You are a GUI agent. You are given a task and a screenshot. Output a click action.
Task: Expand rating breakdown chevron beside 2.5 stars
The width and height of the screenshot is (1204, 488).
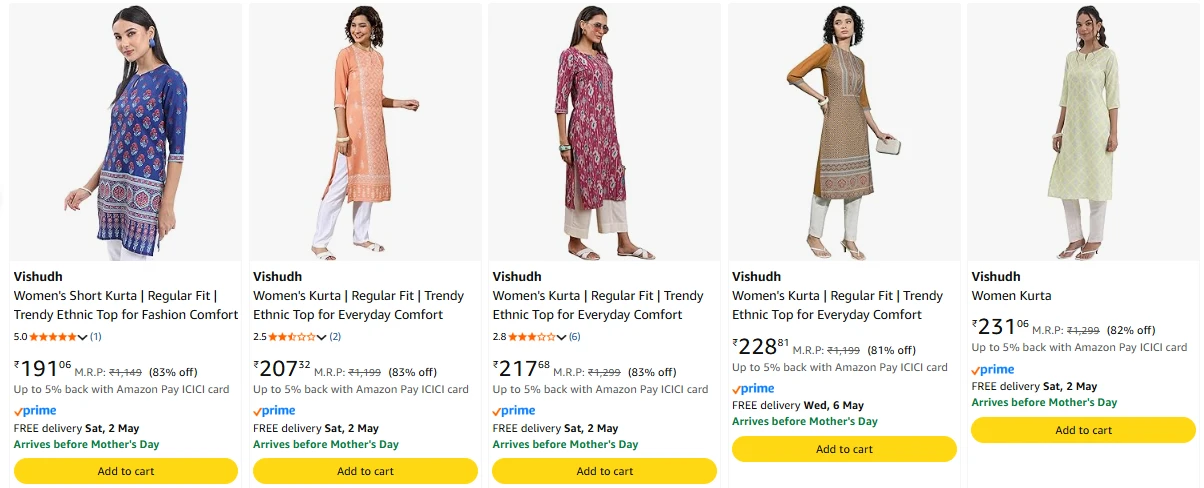(x=322, y=337)
